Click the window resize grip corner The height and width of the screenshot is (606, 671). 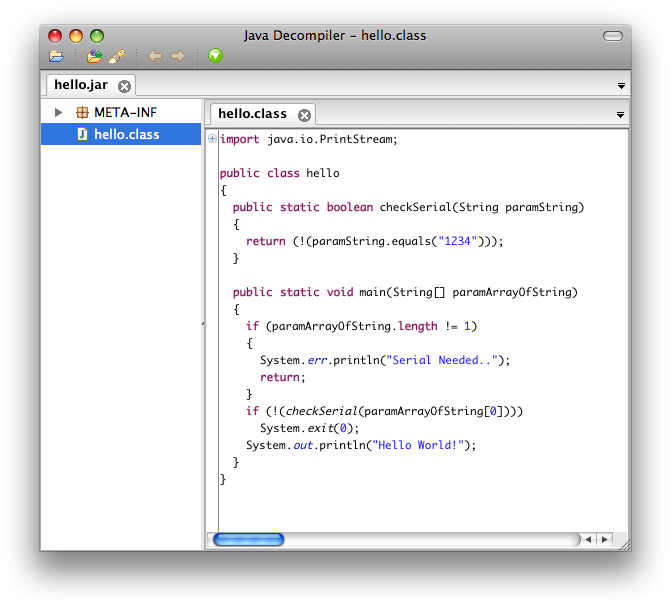coord(625,545)
